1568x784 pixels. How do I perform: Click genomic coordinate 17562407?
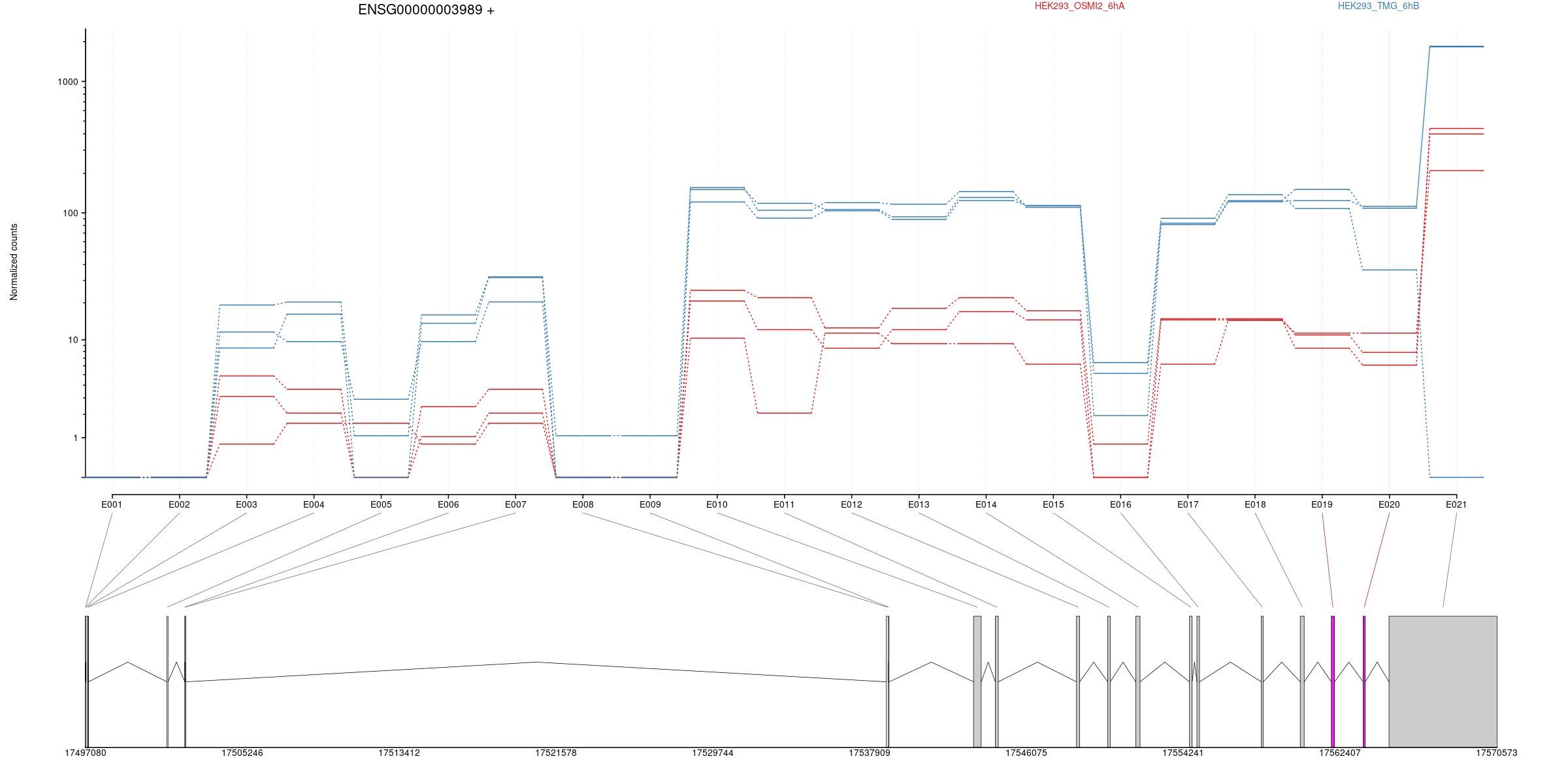point(1340,753)
